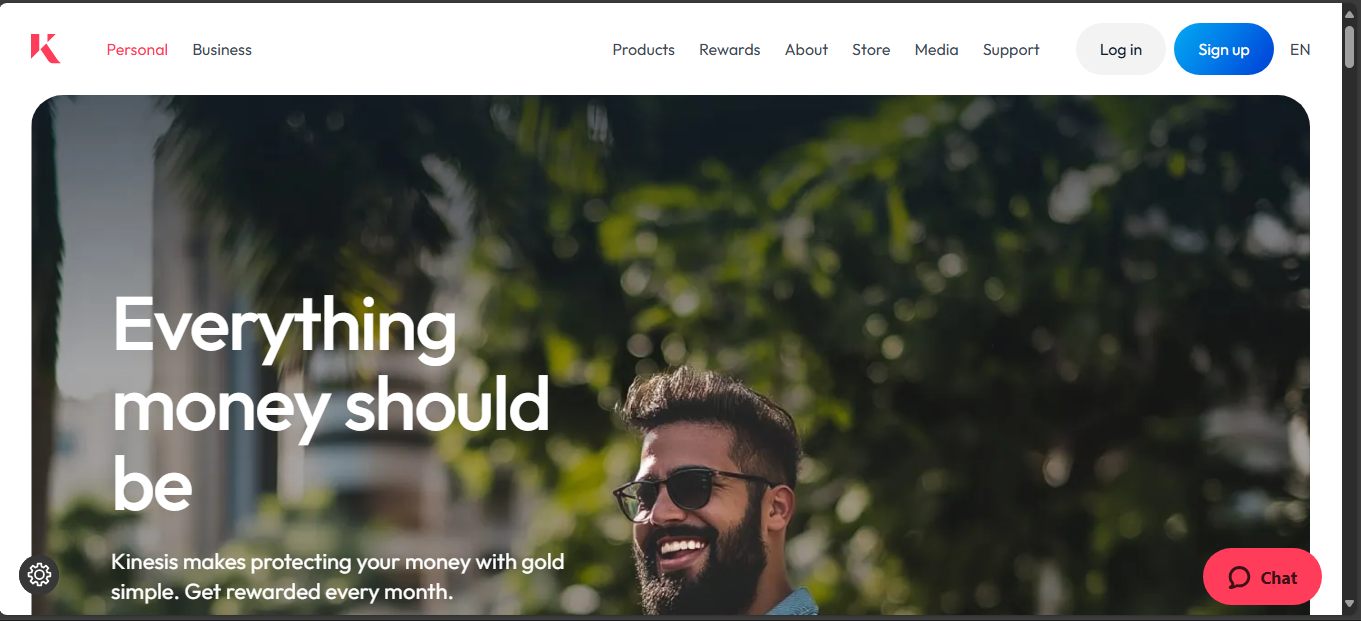This screenshot has height=621, width=1361.
Task: Open the About menu
Action: click(806, 50)
